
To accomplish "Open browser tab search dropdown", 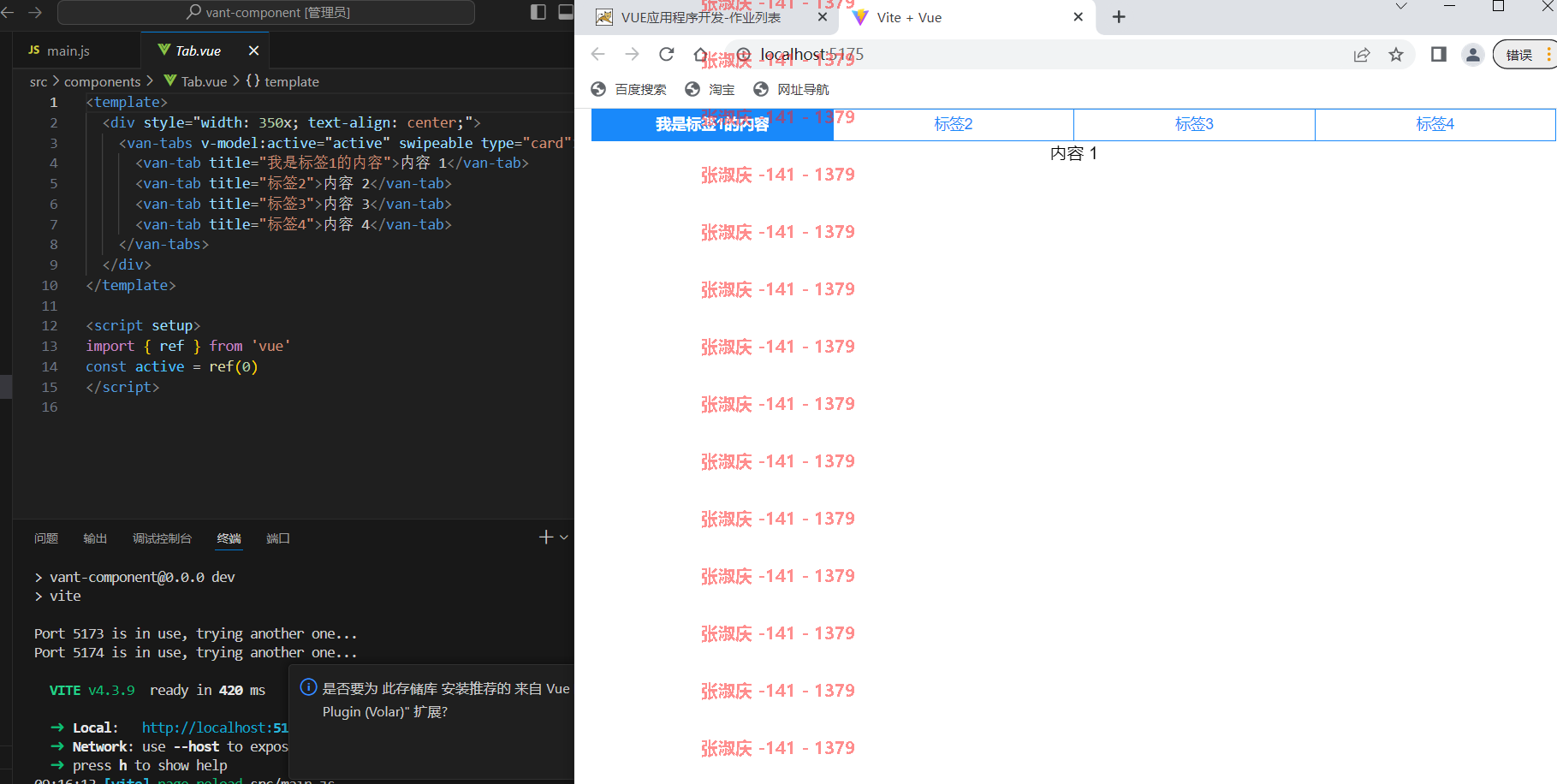I will point(1401,6).
